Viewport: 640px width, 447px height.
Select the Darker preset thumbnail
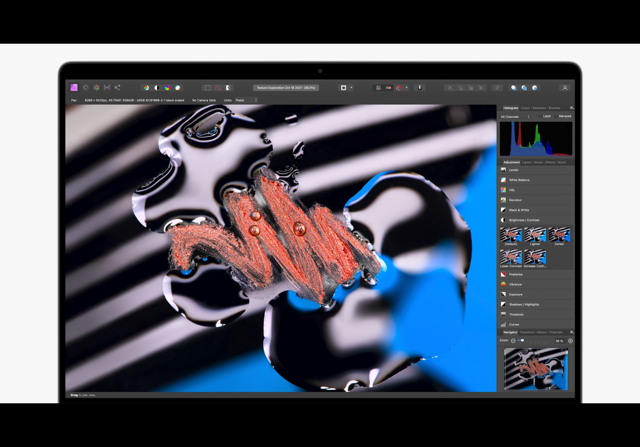click(x=559, y=235)
